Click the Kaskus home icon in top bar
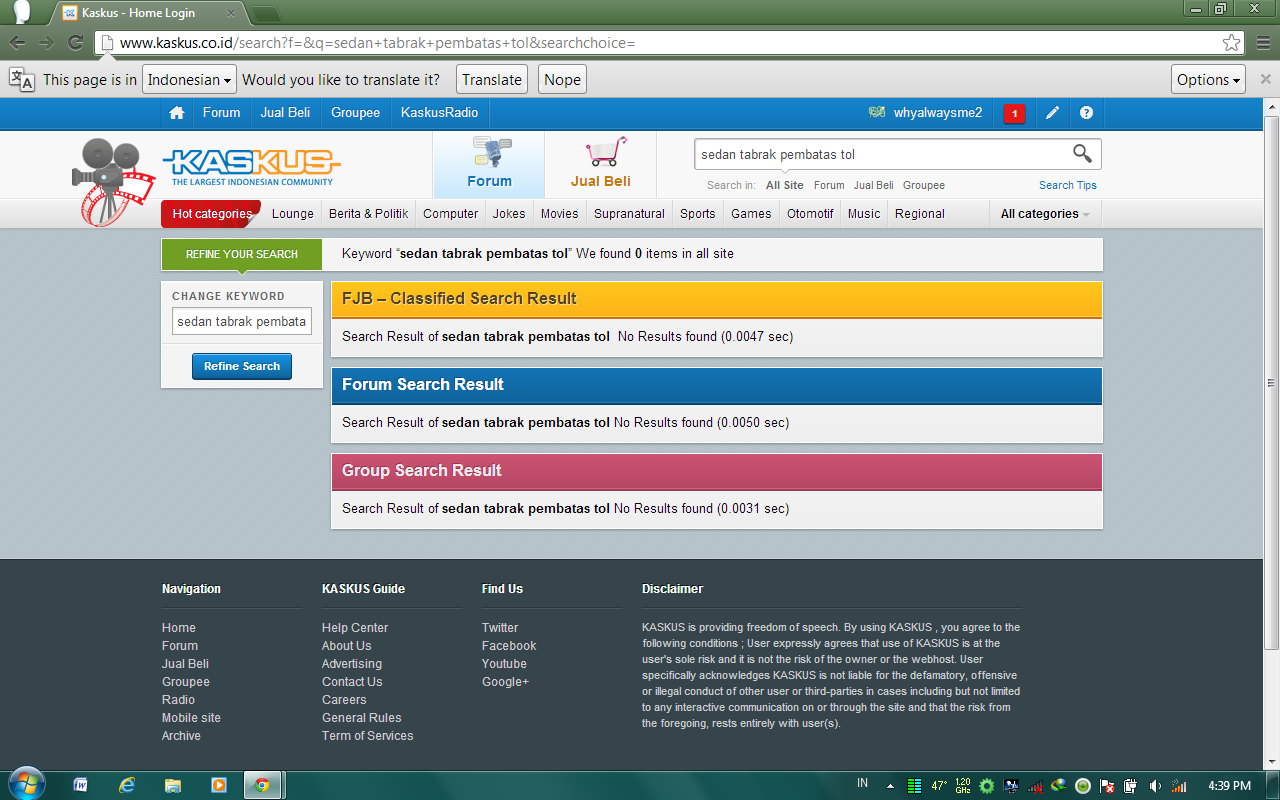The image size is (1280, 800). tap(177, 113)
